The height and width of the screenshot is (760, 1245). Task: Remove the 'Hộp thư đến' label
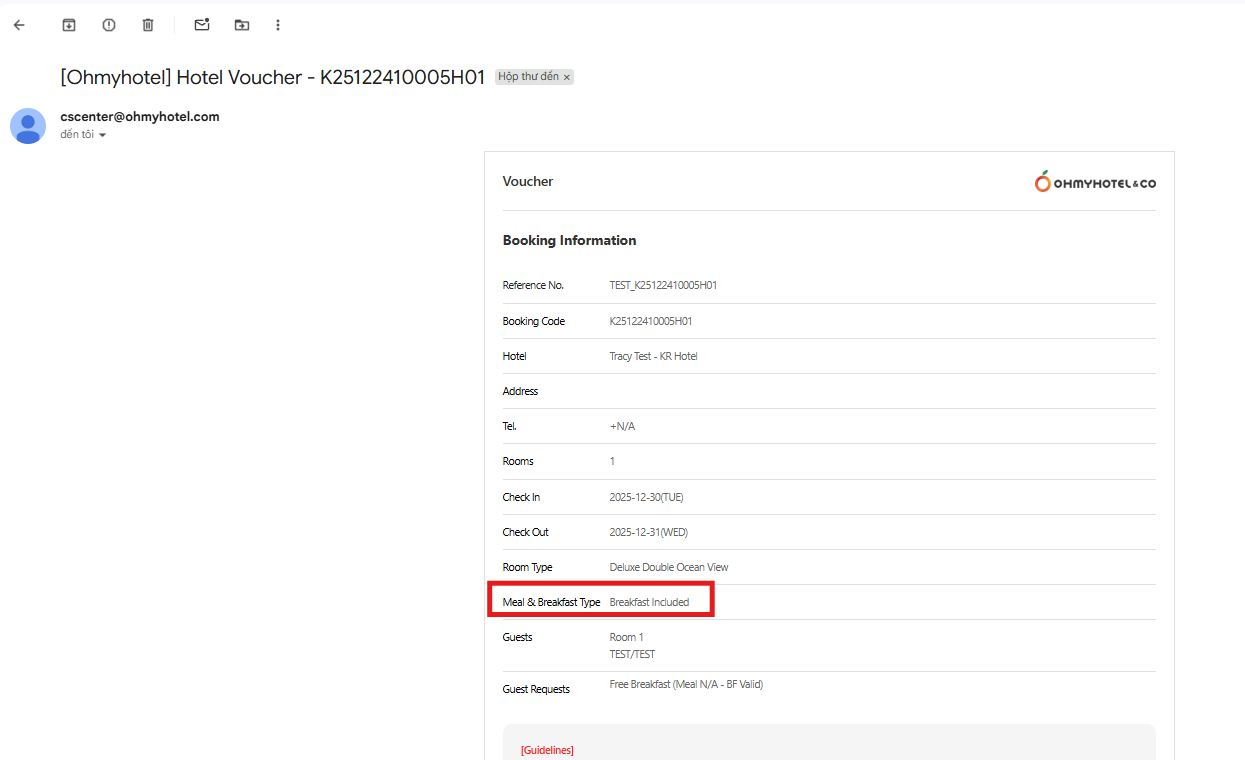(566, 77)
